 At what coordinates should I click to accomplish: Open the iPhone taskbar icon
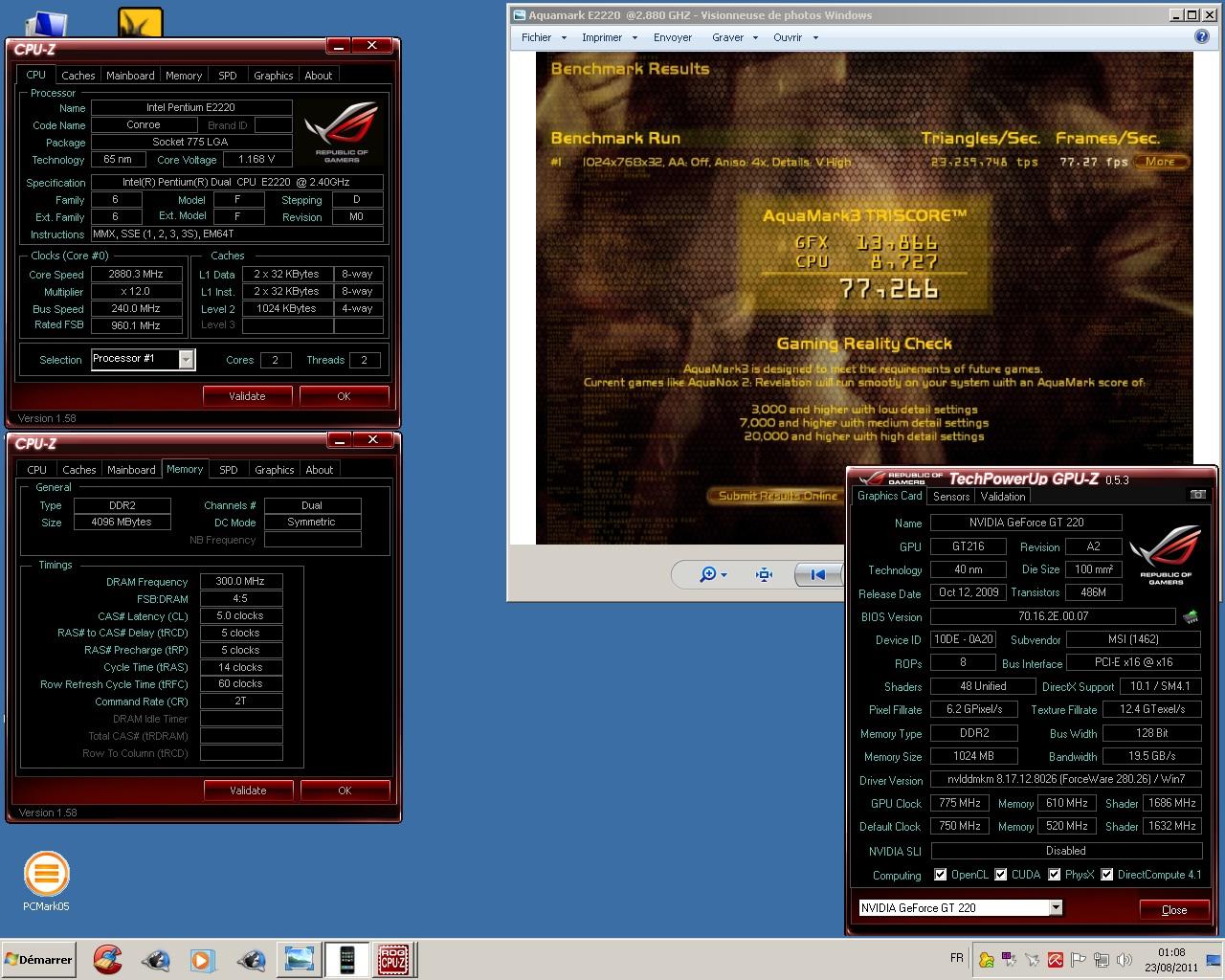[346, 959]
